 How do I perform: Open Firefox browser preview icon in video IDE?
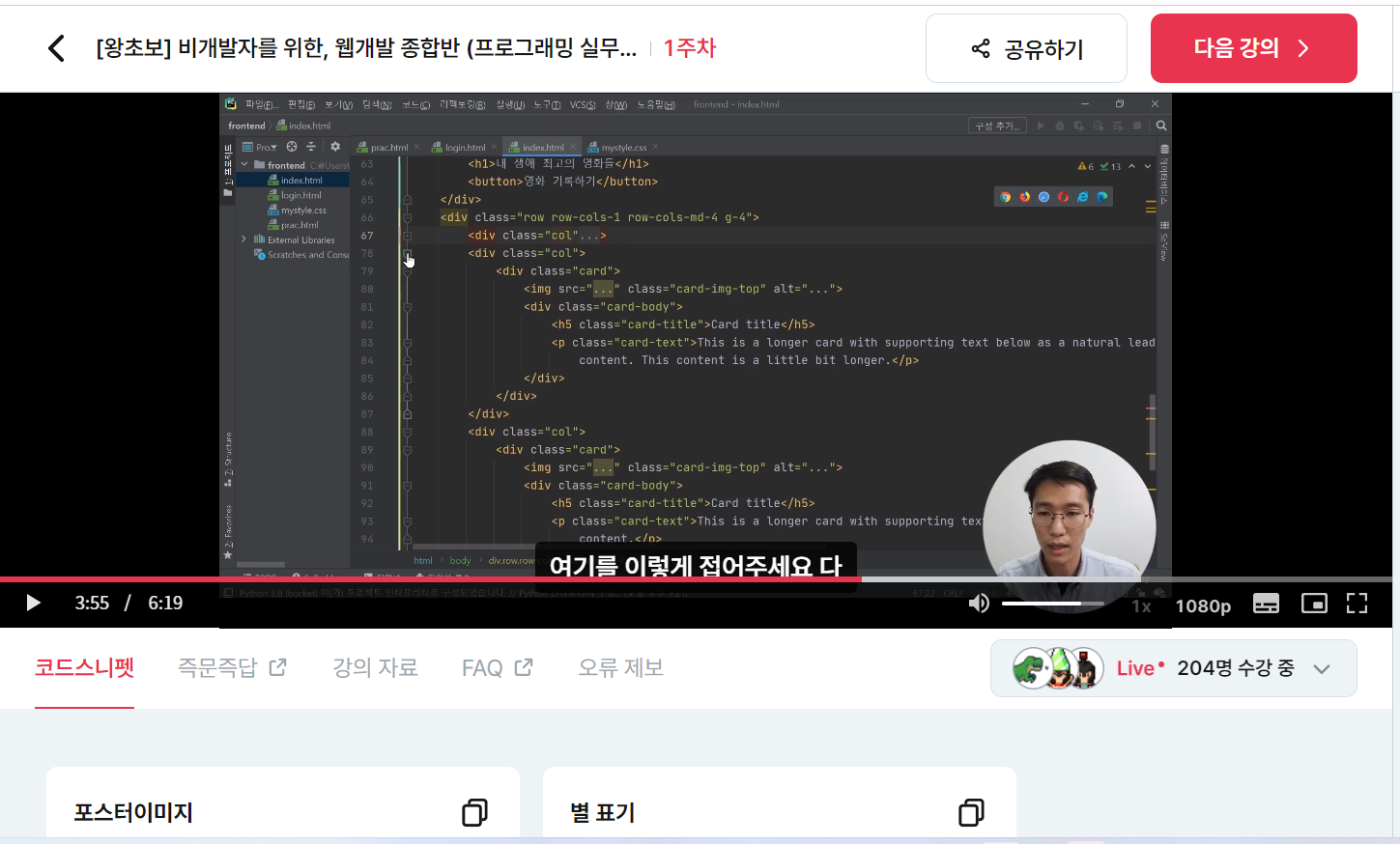coord(1025,197)
